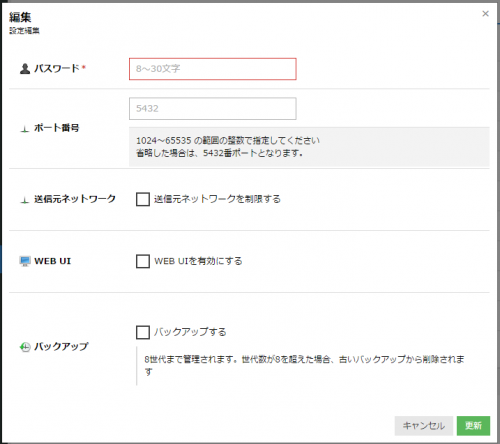
Task: Enable 送信元ネットワークを制限する checkbox
Action: (143, 199)
